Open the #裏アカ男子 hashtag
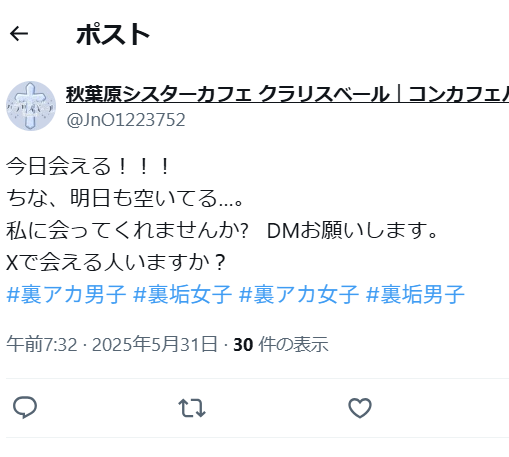 (66, 294)
